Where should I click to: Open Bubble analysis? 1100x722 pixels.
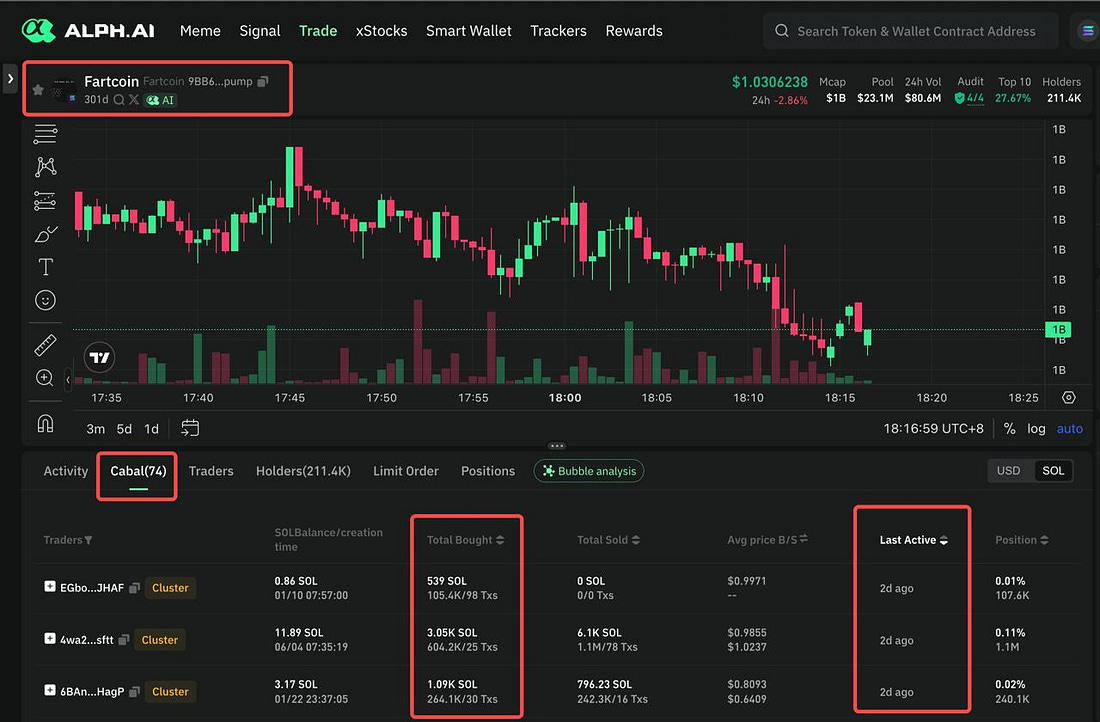click(x=589, y=471)
